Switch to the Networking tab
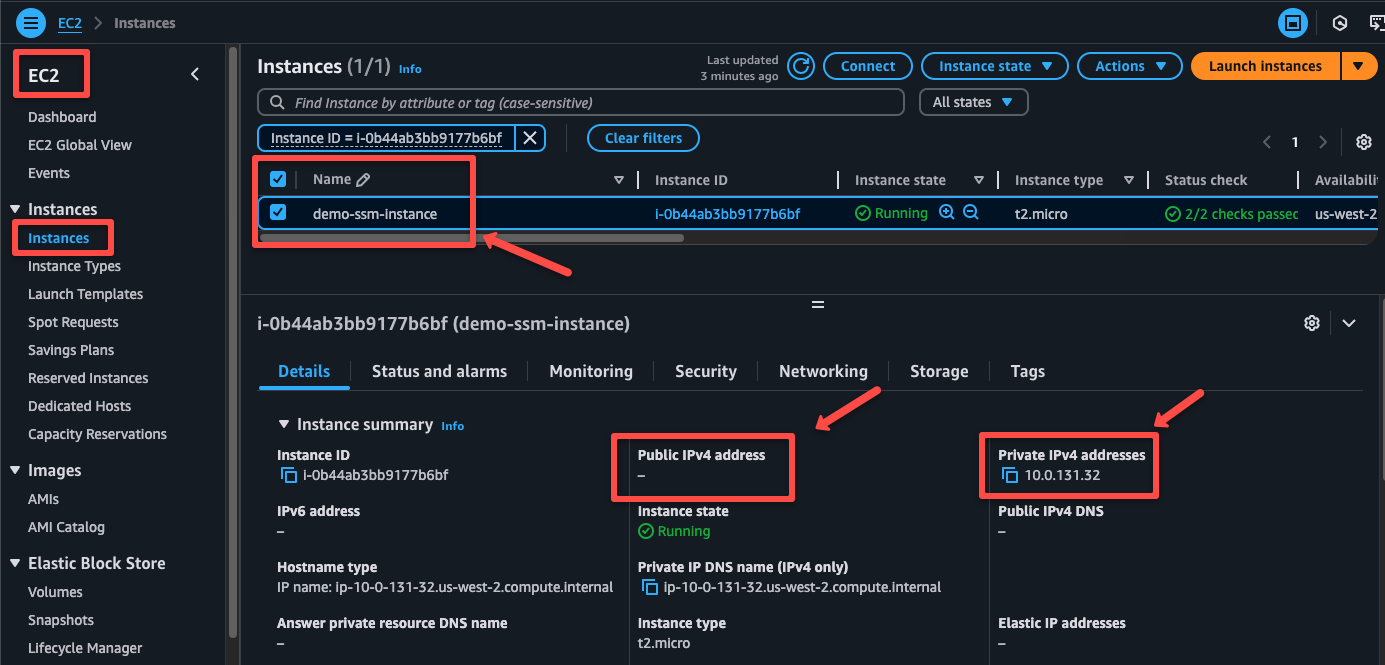Viewport: 1385px width, 665px height. [x=822, y=371]
